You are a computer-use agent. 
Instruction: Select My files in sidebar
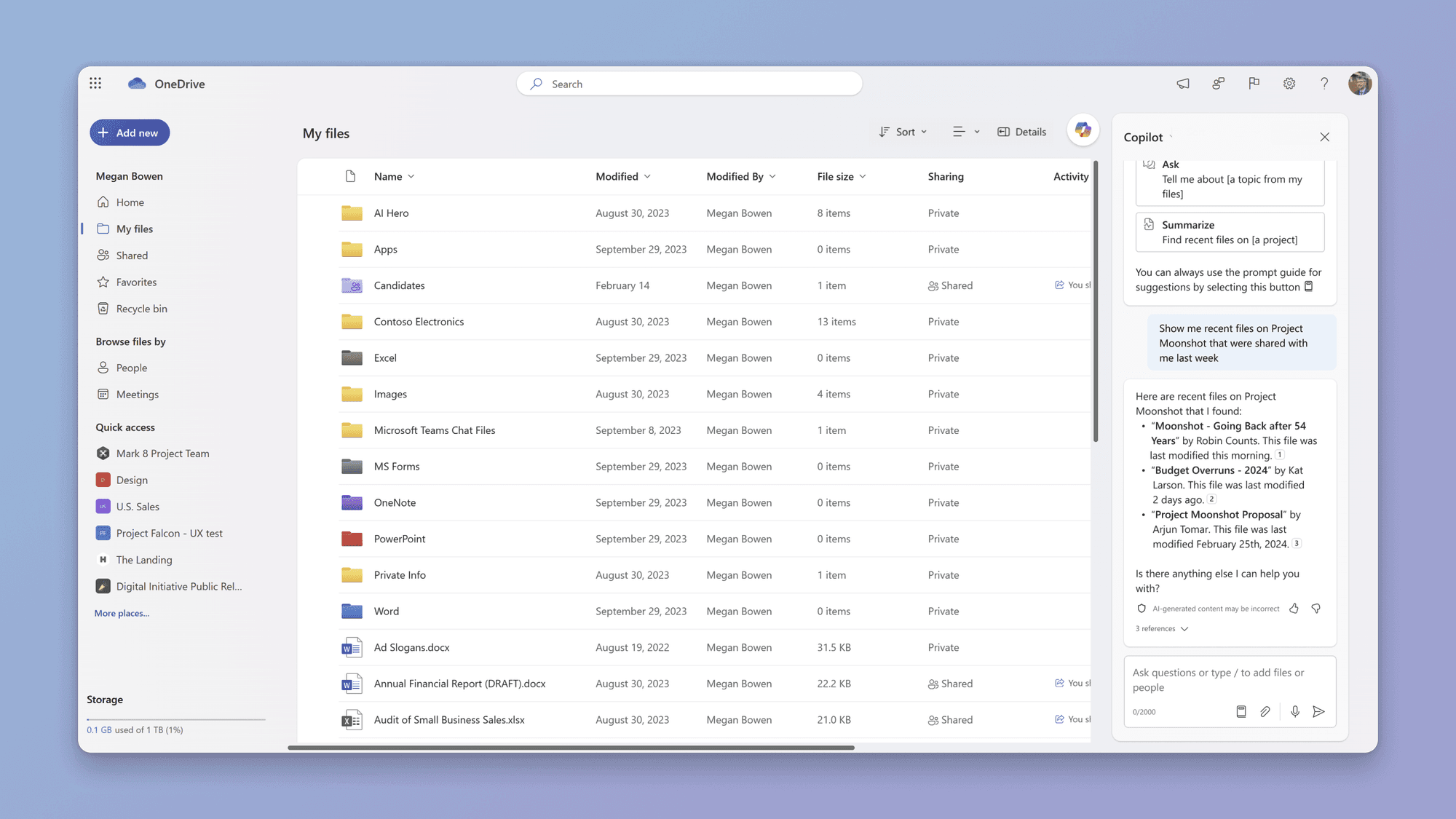click(135, 229)
